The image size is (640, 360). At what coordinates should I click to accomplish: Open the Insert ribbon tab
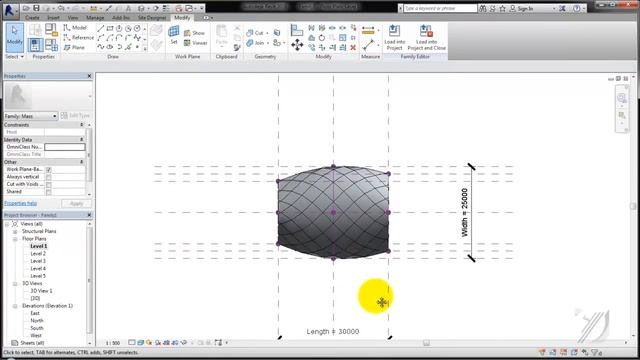(x=53, y=18)
